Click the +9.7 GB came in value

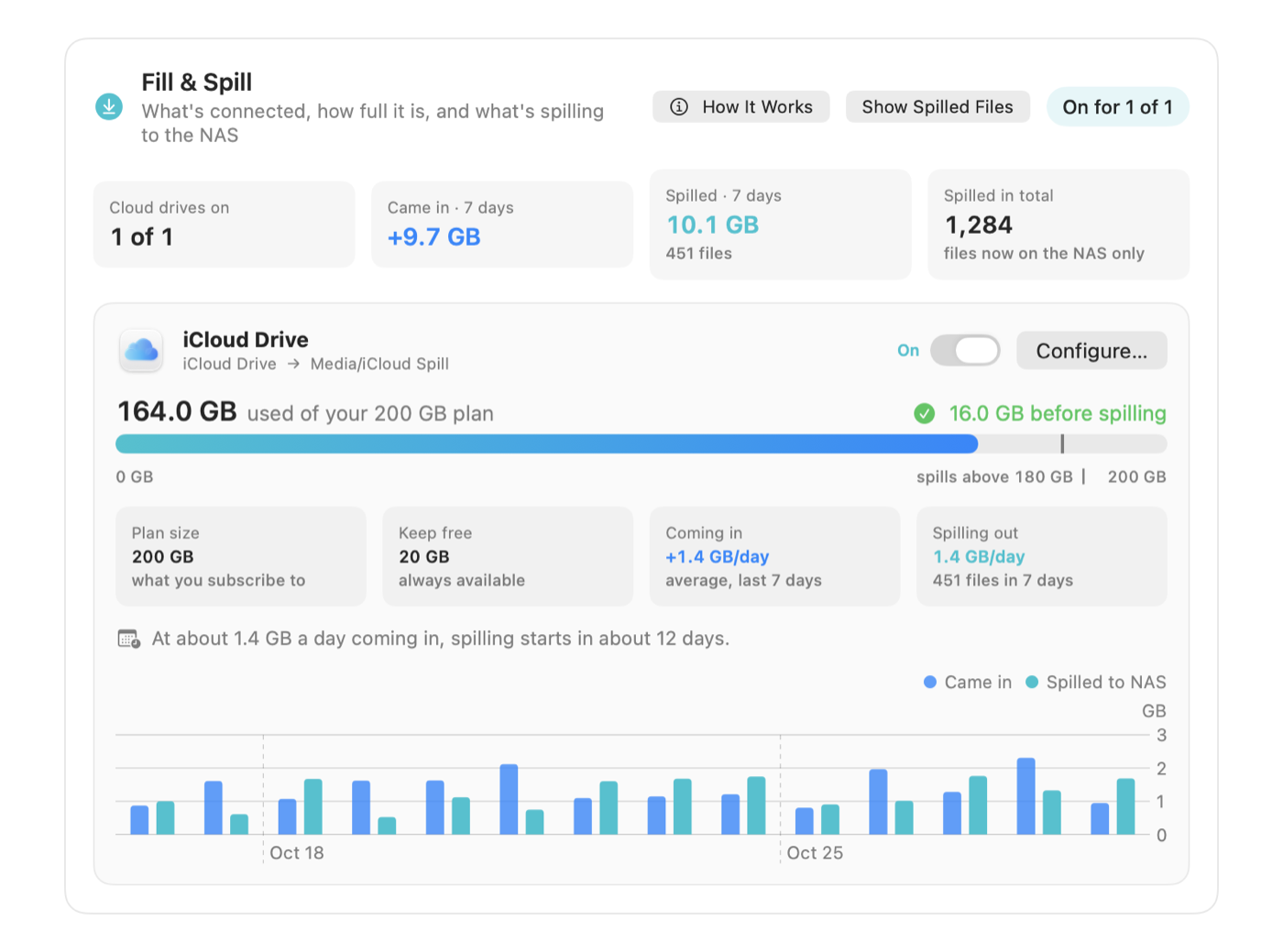pyautogui.click(x=433, y=237)
